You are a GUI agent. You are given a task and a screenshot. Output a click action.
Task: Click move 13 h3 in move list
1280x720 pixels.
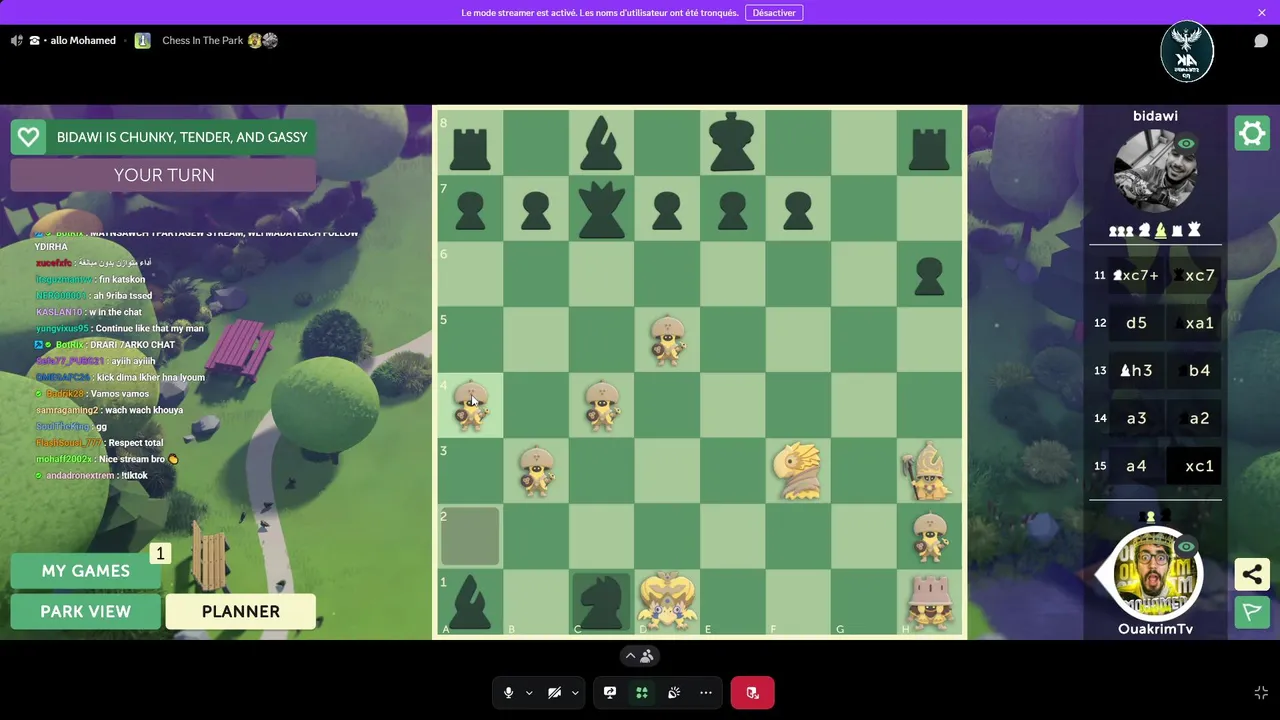[x=1136, y=371]
